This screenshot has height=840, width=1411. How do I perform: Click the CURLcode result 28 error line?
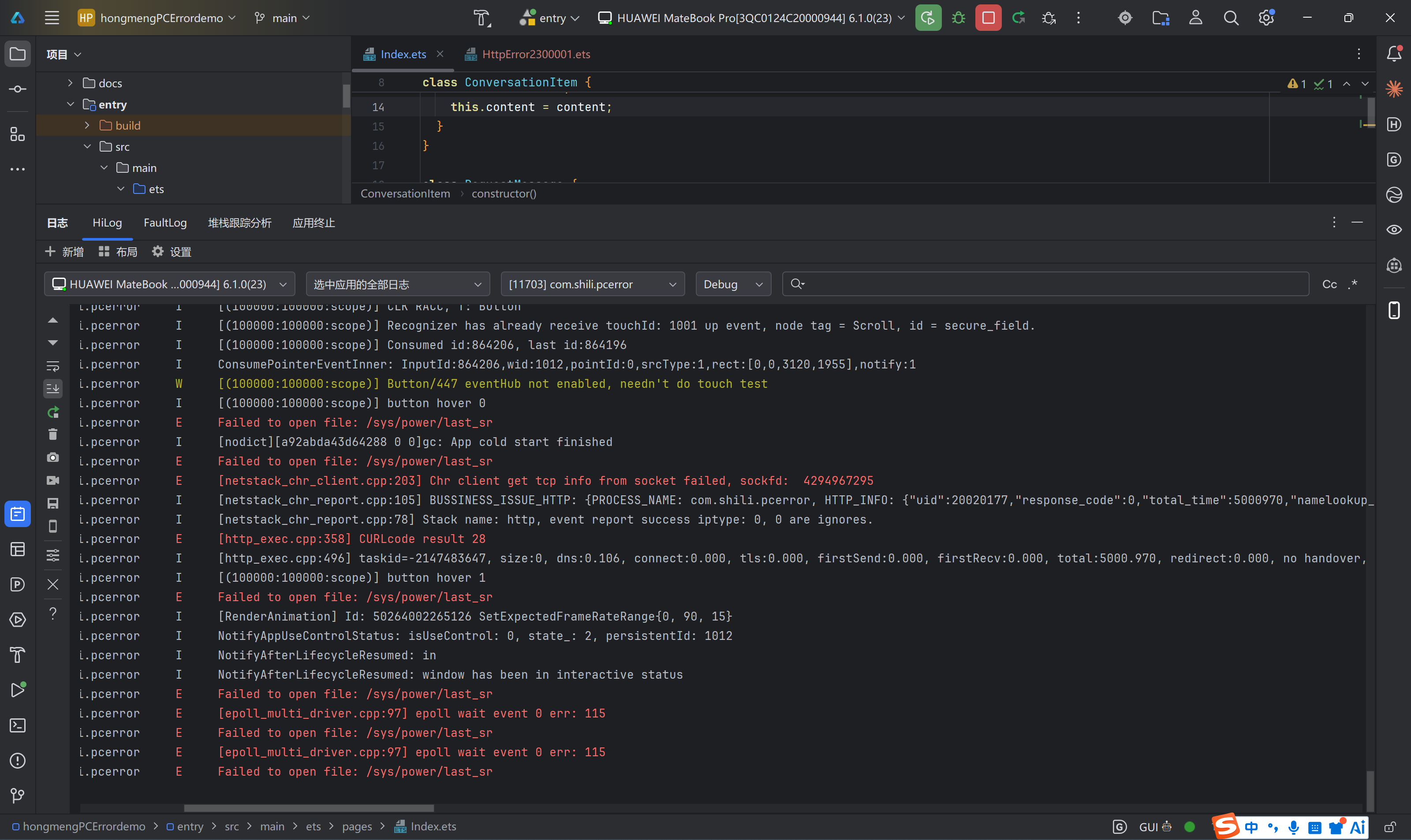pyautogui.click(x=351, y=539)
